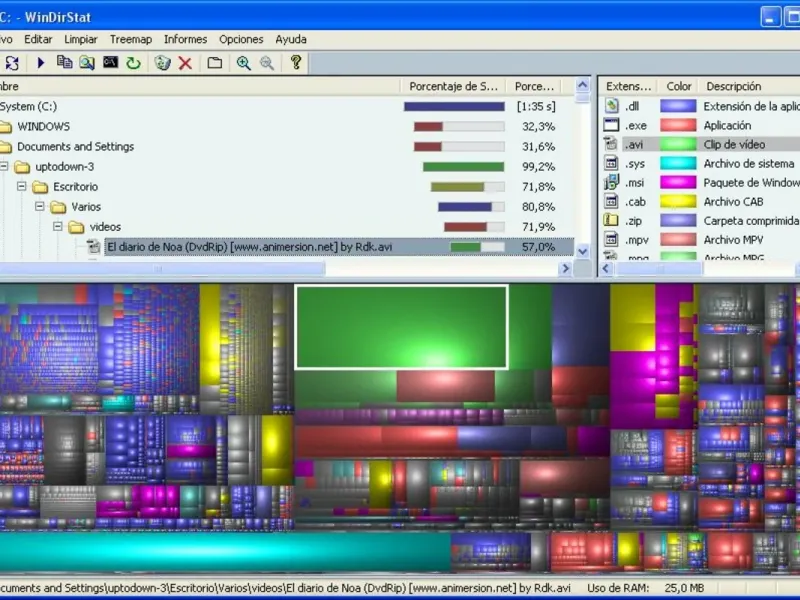Click the Properties folder toolbar icon
Screen dimensions: 800x600
[215, 63]
